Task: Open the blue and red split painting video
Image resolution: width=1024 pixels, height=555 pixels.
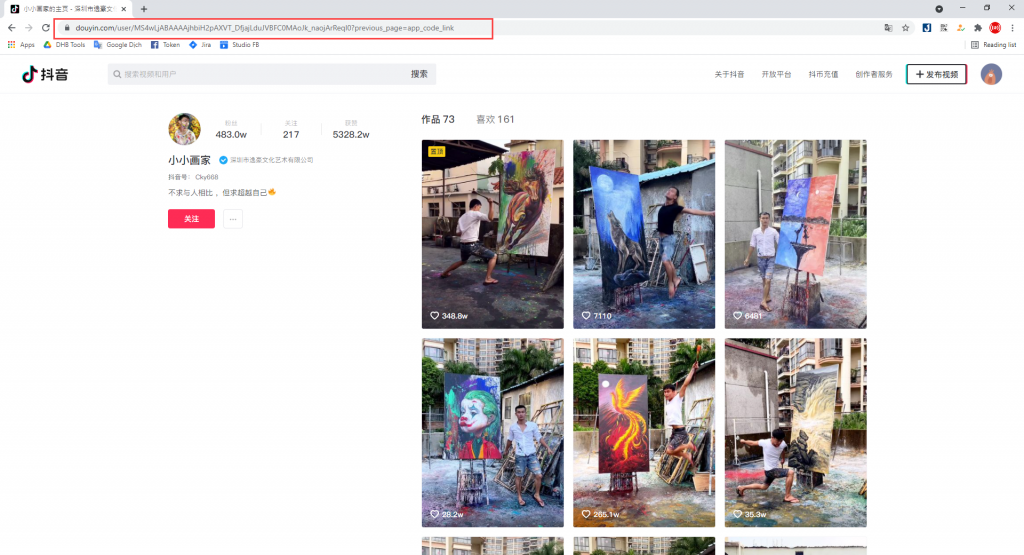Action: coord(795,234)
